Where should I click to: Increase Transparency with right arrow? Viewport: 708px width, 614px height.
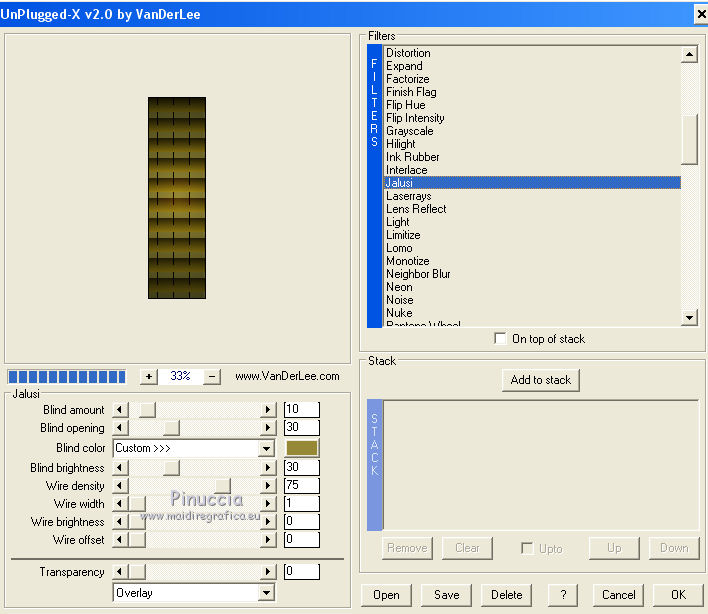tap(268, 572)
